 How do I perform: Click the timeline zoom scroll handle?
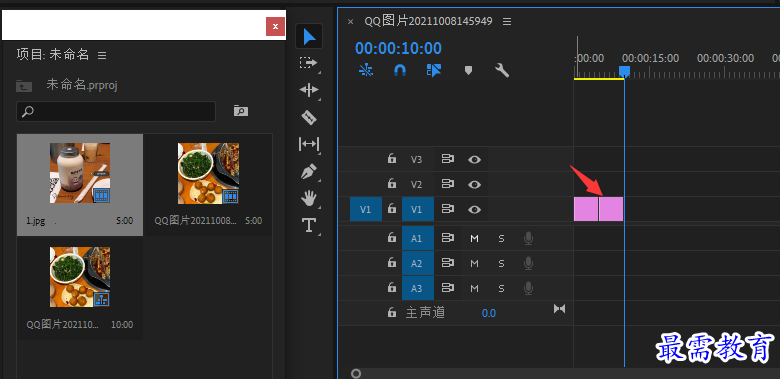(x=356, y=374)
